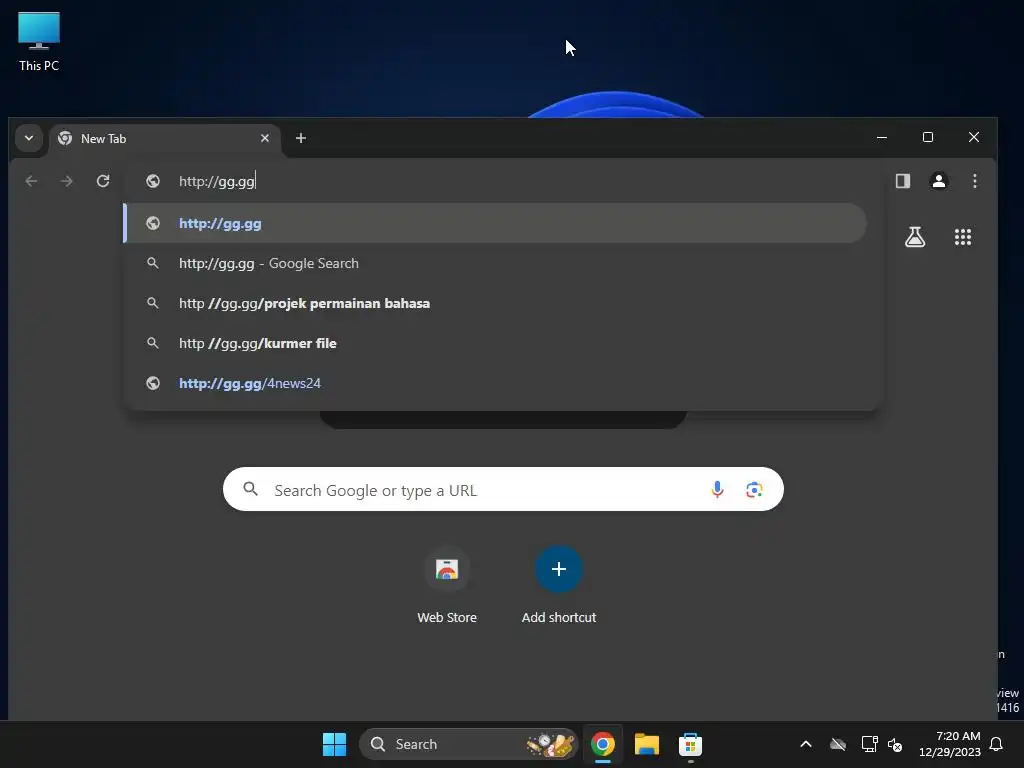Open the Windows Start menu
Screen dimensions: 1024x768
tap(334, 744)
